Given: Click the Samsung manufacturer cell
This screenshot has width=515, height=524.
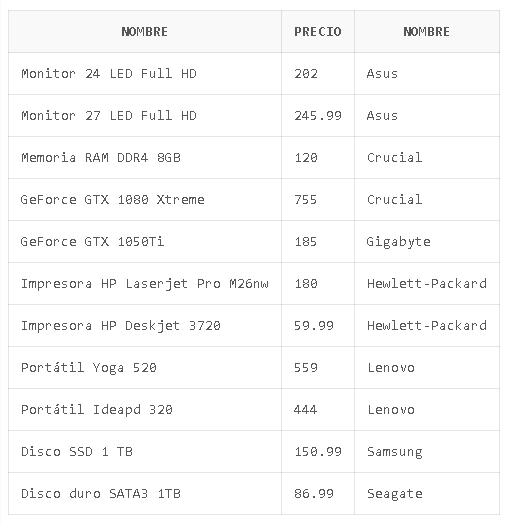Looking at the screenshot, I should (x=427, y=451).
